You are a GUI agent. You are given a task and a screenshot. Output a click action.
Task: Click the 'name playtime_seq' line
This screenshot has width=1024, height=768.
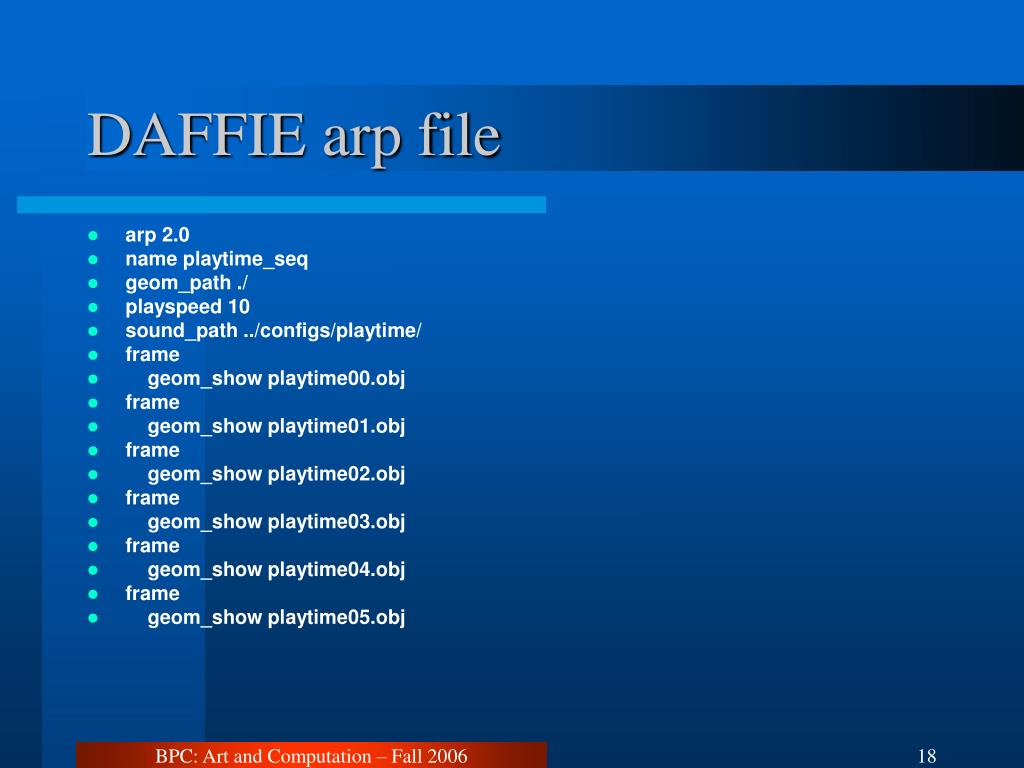tap(216, 259)
